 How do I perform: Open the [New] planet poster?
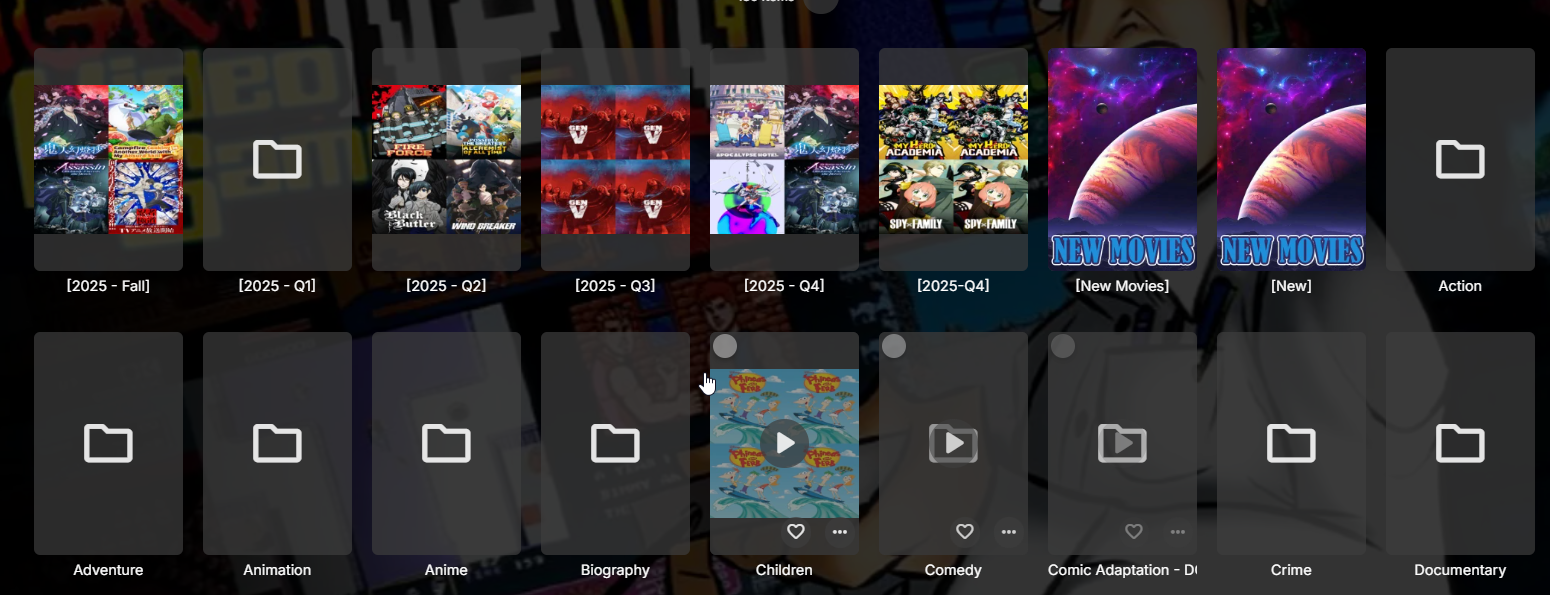(1291, 159)
